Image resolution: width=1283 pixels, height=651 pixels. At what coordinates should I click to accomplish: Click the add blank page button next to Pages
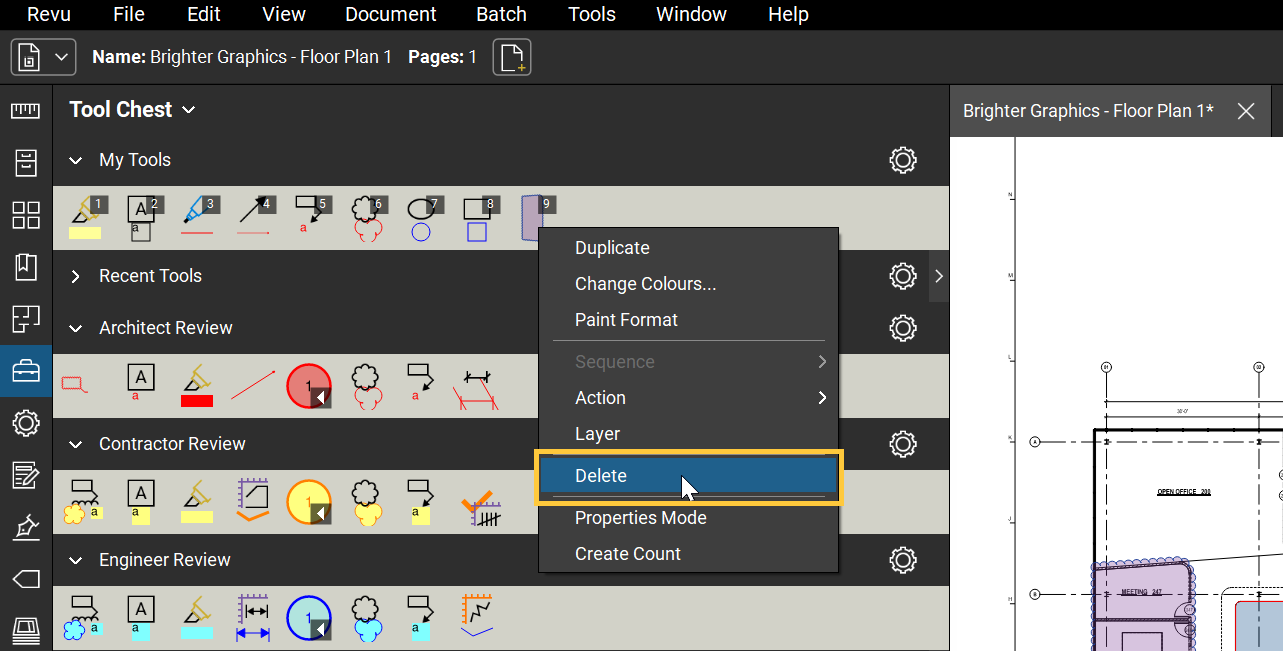pyautogui.click(x=511, y=57)
